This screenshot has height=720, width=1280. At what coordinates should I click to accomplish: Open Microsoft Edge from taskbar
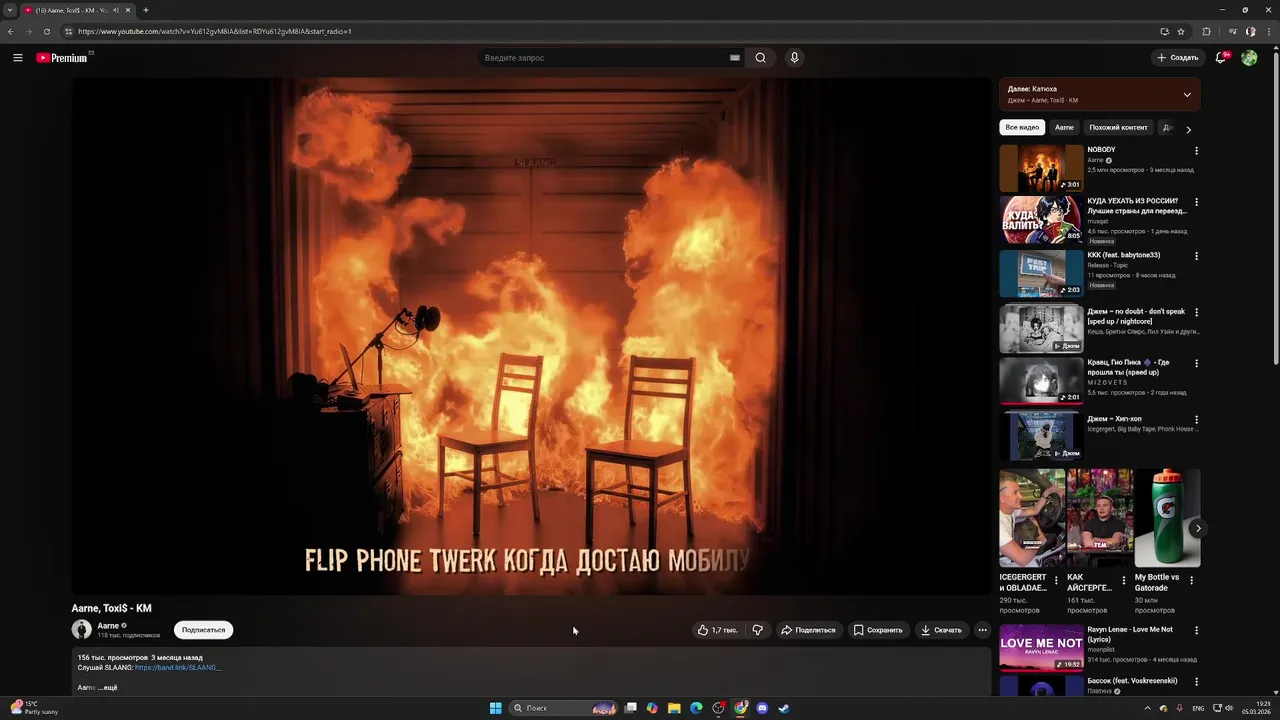point(696,708)
